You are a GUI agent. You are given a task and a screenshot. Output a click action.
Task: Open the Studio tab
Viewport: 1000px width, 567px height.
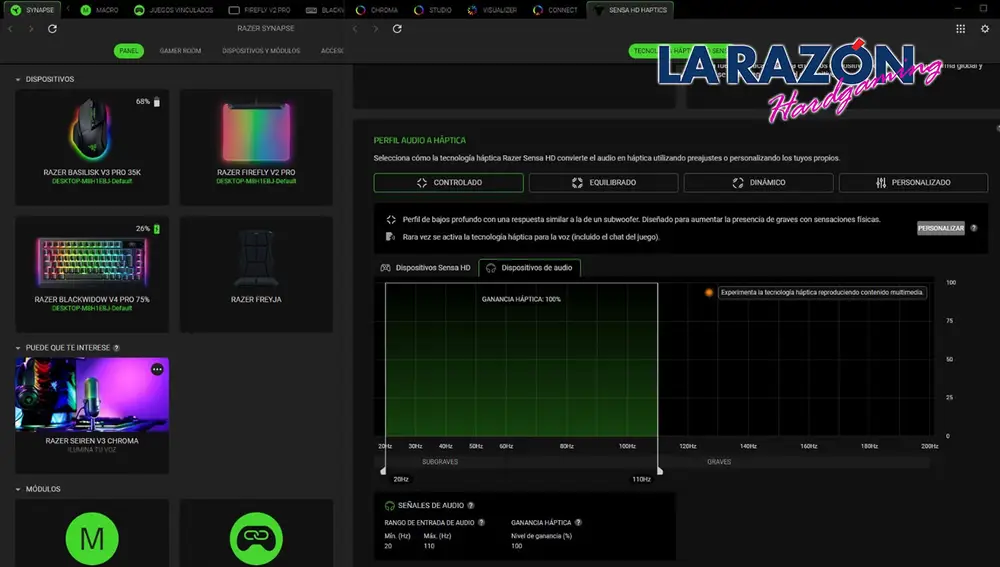point(432,10)
